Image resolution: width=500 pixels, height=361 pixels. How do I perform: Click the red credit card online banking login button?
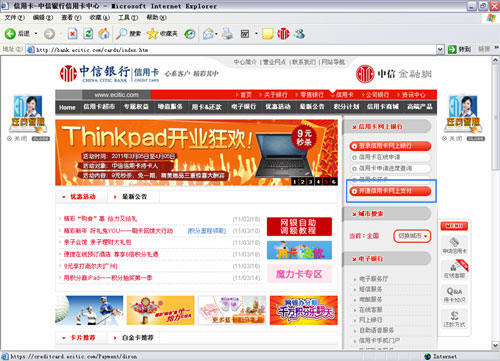pos(390,146)
